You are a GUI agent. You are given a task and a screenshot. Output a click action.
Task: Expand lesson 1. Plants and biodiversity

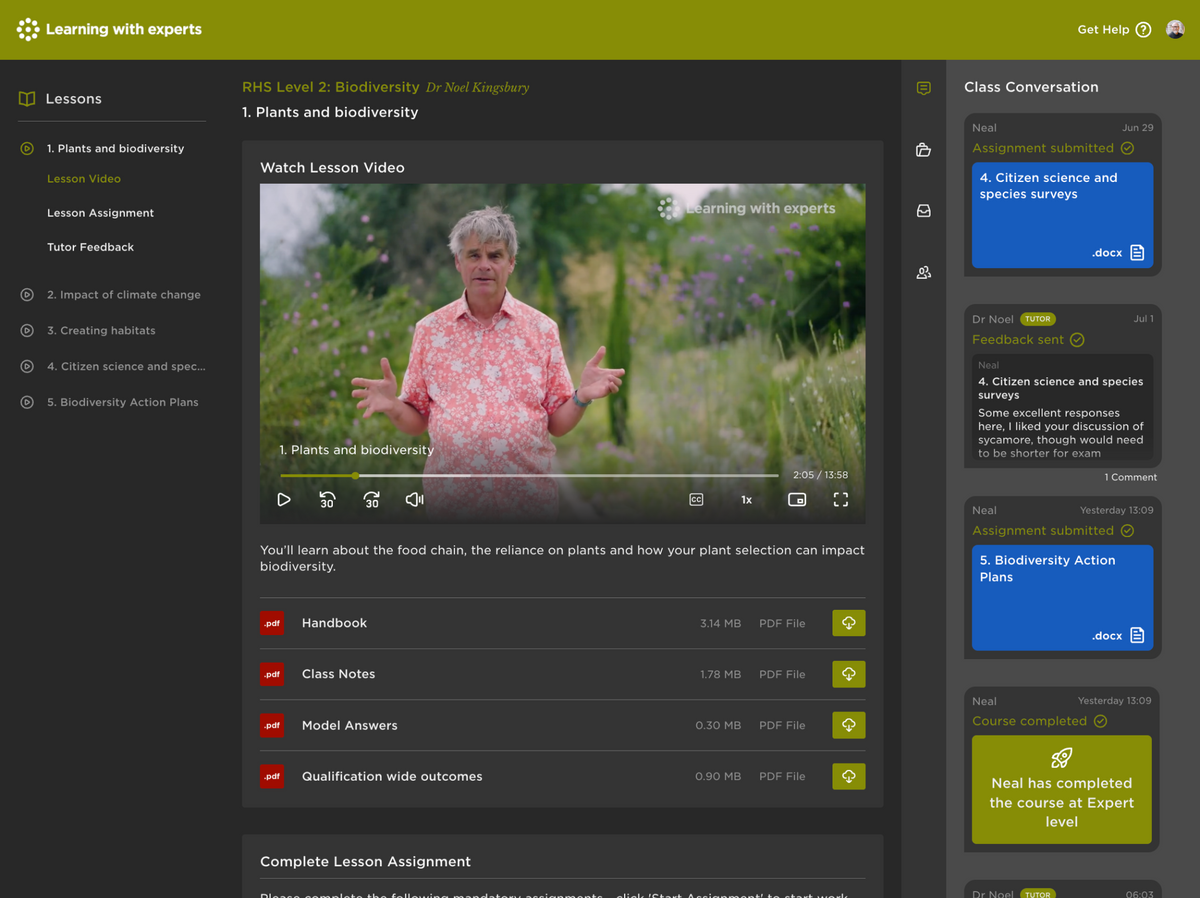(x=115, y=148)
